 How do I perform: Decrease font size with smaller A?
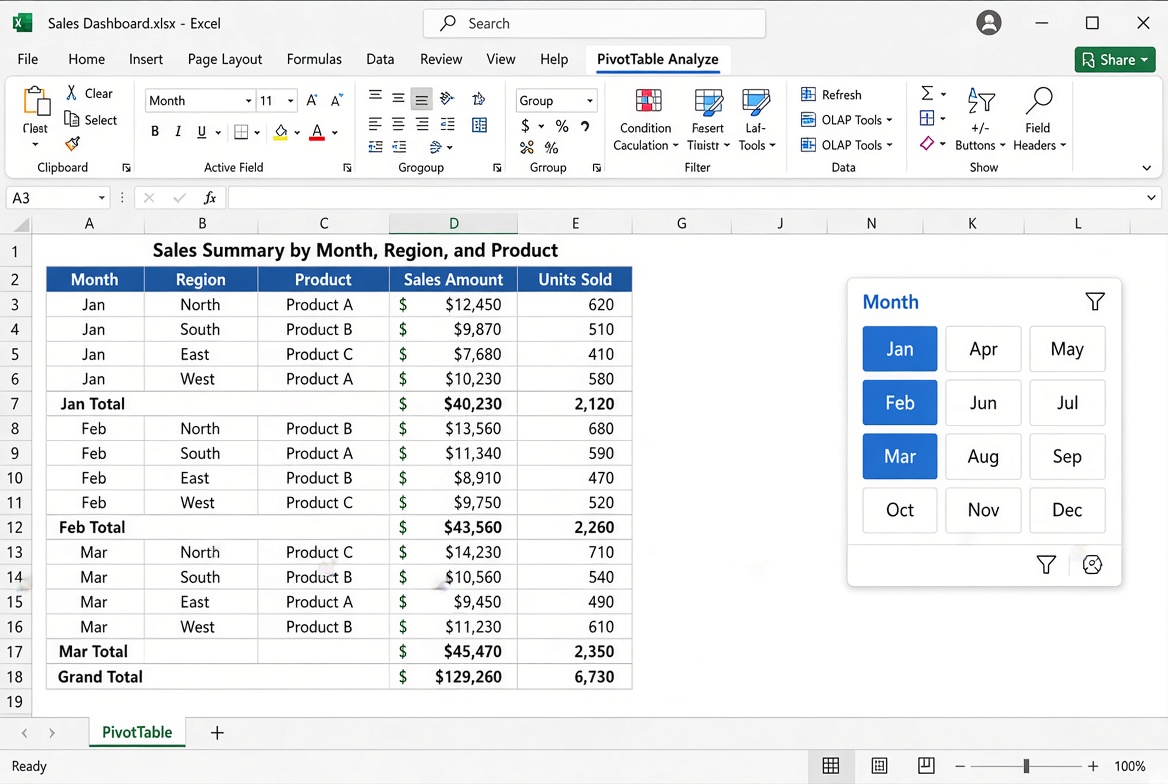(337, 100)
